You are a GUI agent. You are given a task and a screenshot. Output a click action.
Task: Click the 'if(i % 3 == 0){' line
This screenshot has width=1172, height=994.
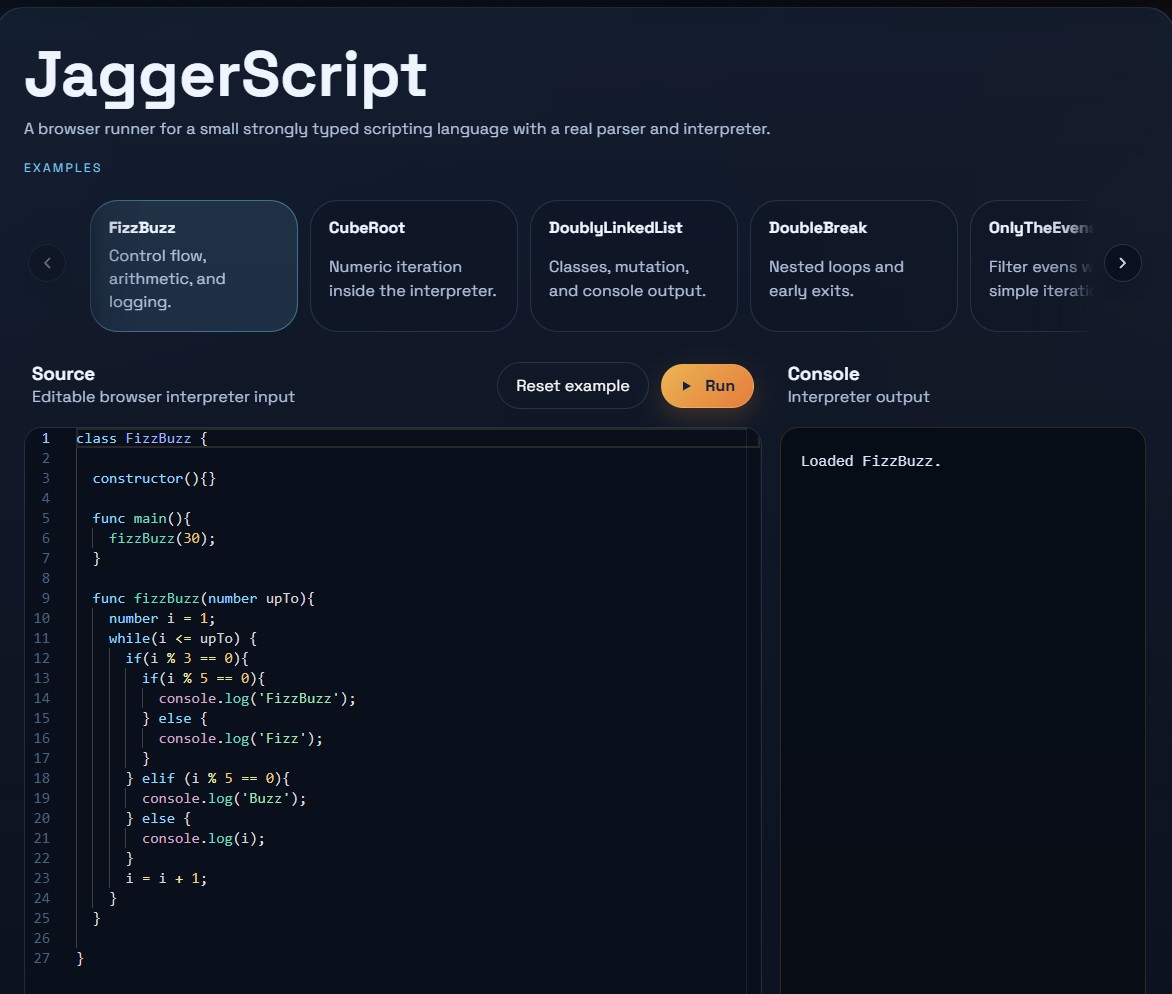click(x=187, y=658)
